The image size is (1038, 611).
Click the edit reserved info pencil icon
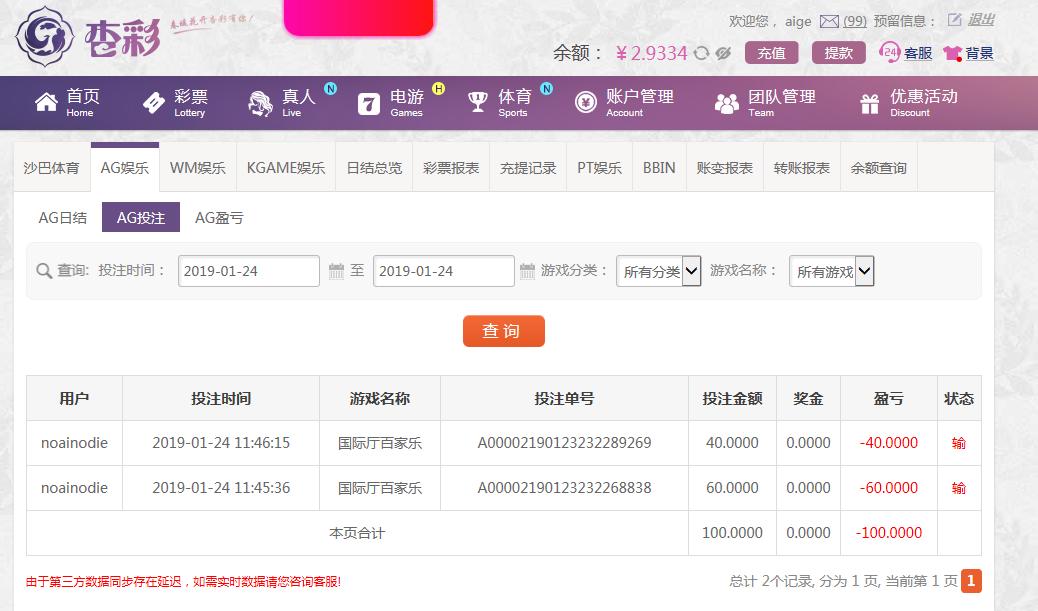point(954,20)
